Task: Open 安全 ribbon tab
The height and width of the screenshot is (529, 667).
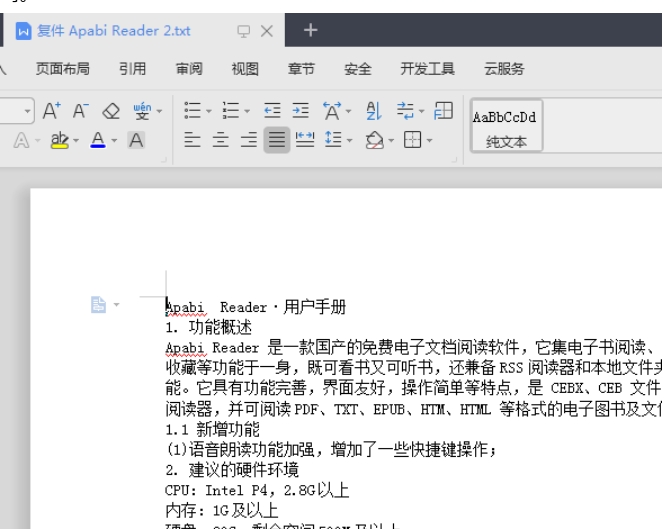Action: click(x=357, y=68)
